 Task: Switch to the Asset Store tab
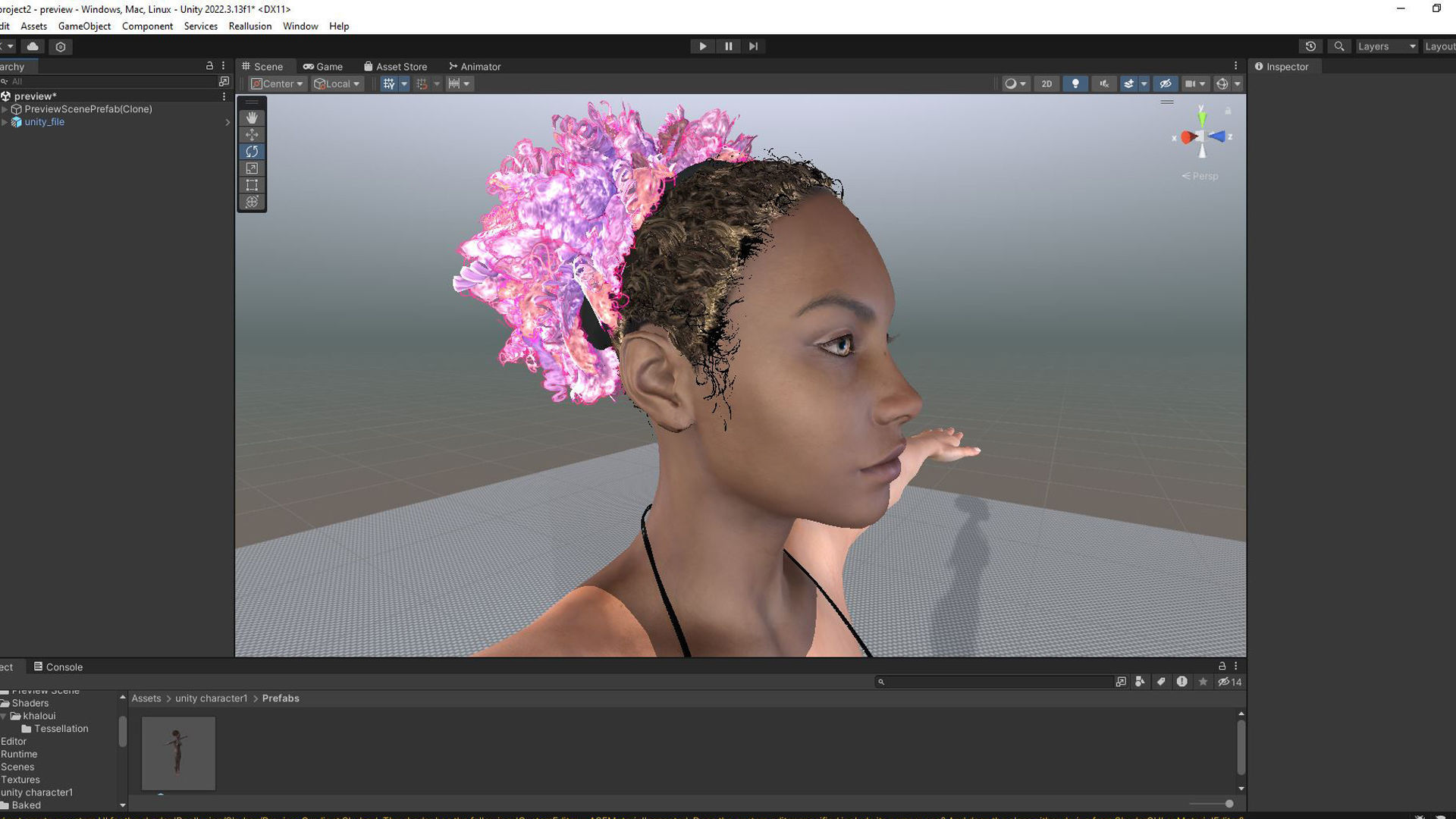coord(395,67)
